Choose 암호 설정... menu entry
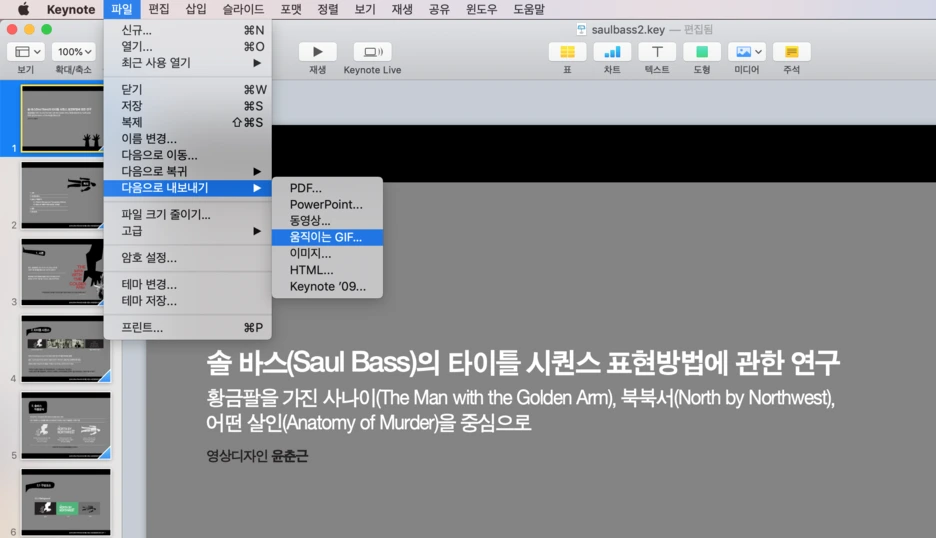 click(187, 258)
